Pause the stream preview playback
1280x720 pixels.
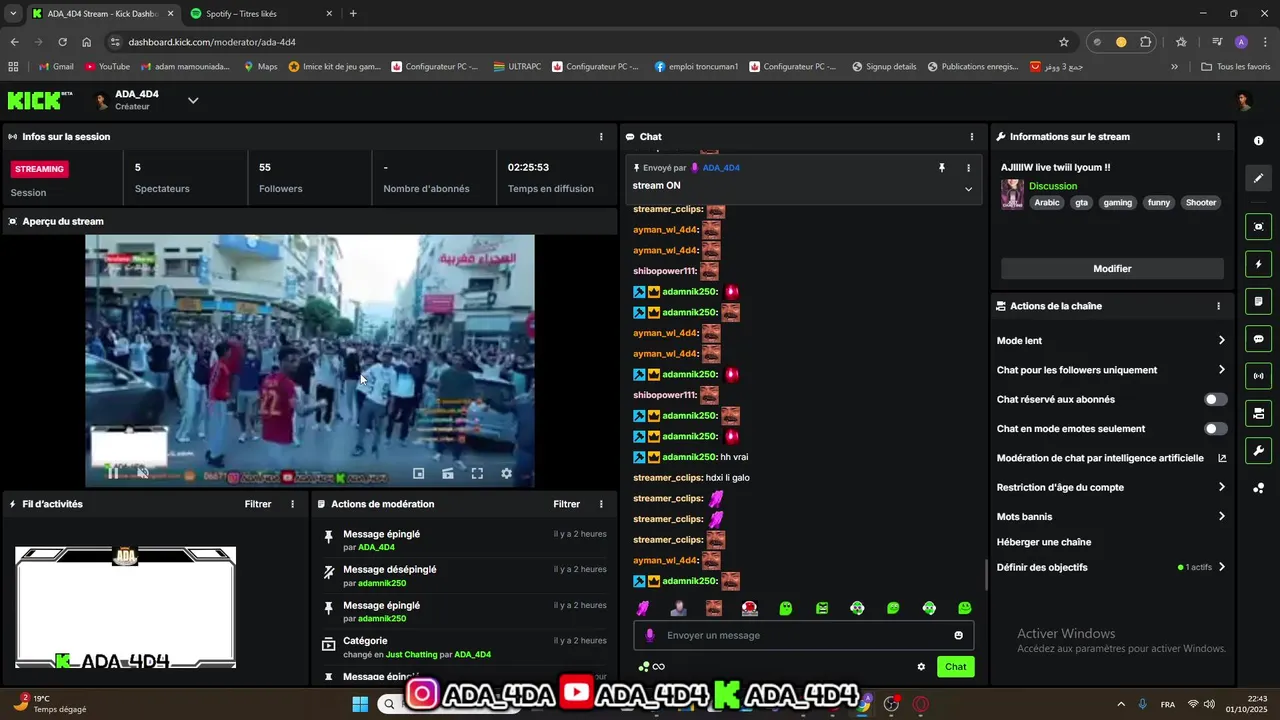(x=113, y=473)
